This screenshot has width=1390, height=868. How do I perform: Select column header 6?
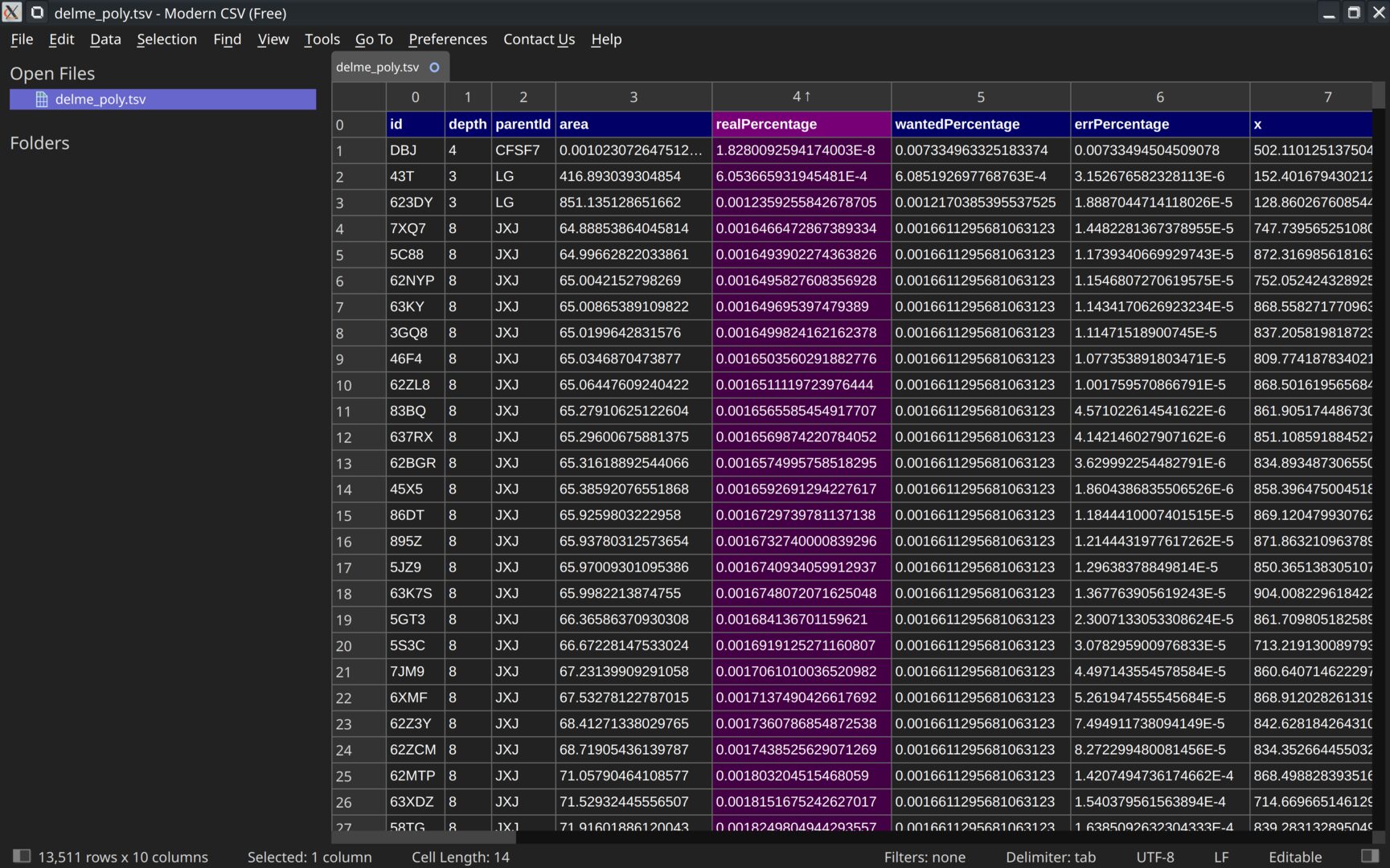click(1160, 97)
